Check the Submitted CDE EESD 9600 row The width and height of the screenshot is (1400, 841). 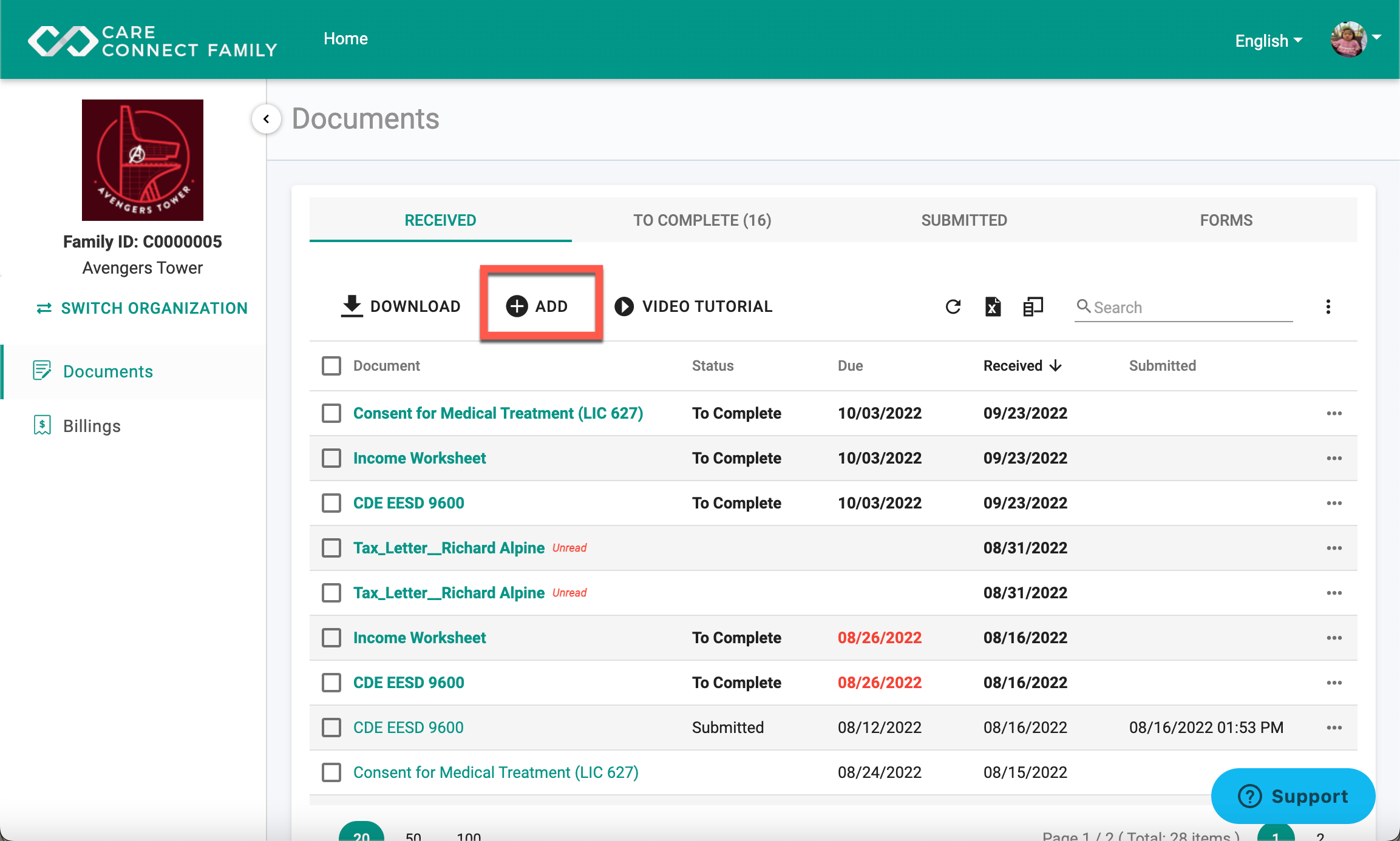tap(331, 728)
